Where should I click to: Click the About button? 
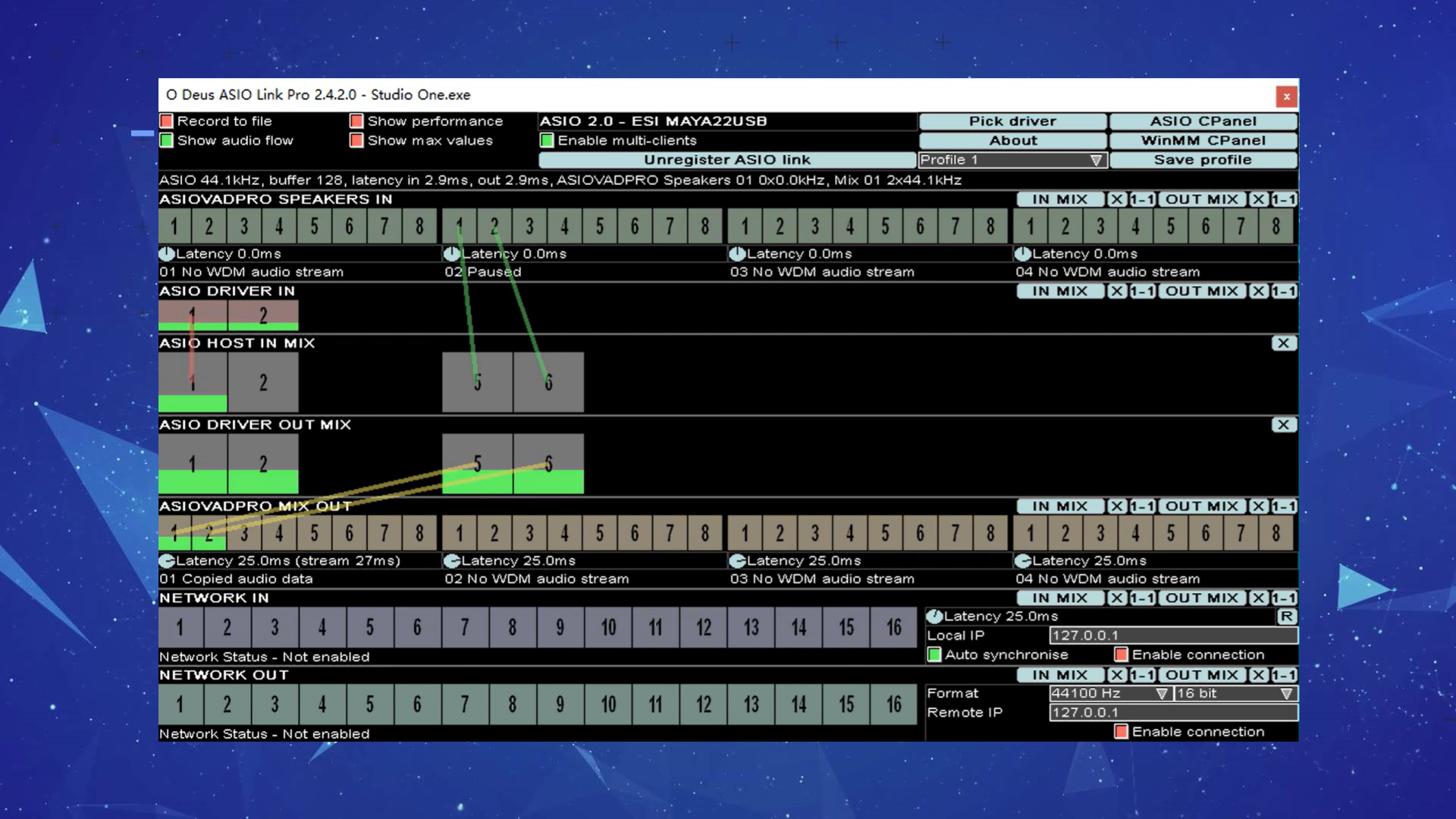1012,140
